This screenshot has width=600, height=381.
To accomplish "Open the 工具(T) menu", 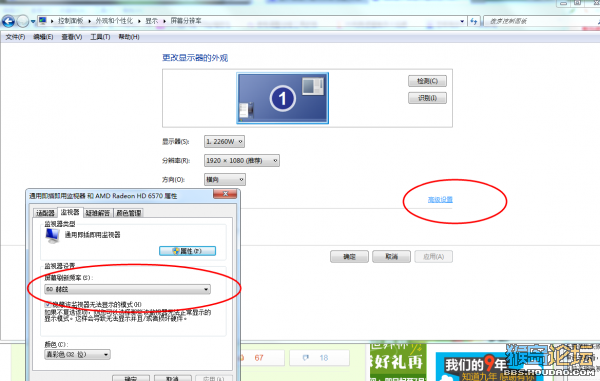I will pos(100,37).
